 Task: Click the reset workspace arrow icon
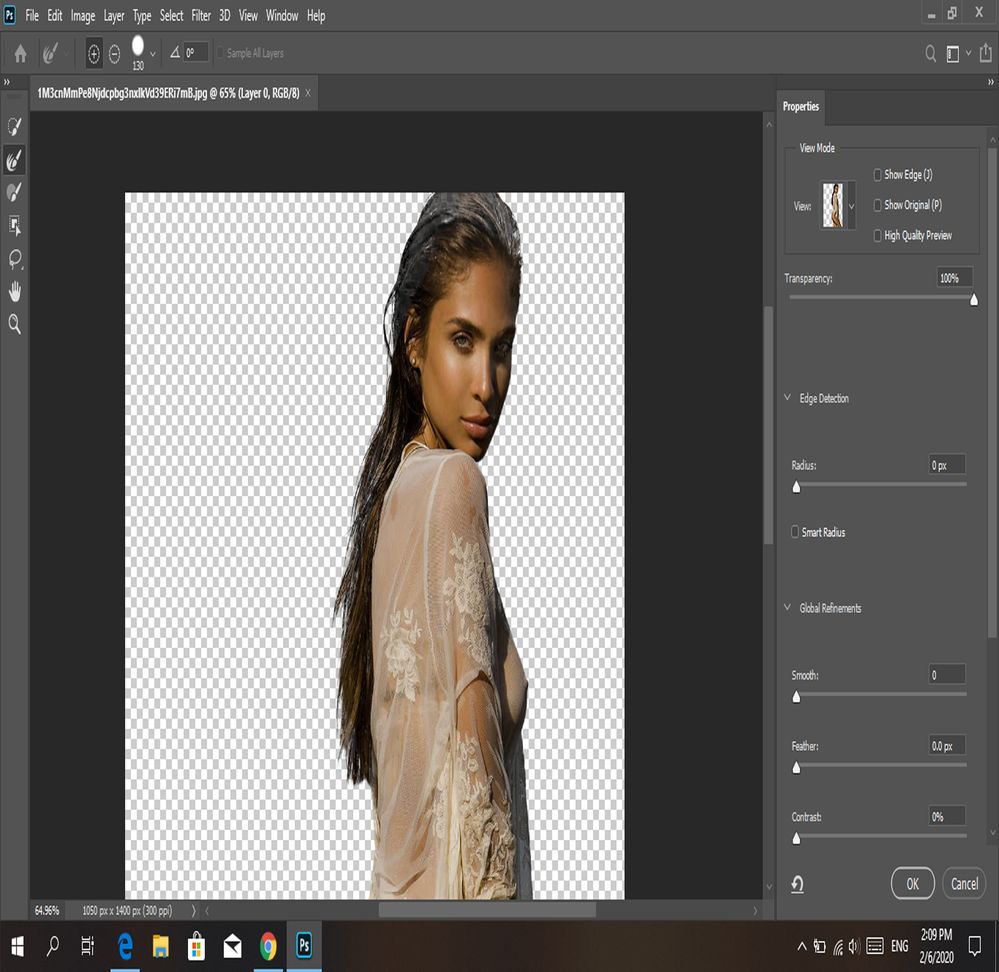pyautogui.click(x=797, y=884)
